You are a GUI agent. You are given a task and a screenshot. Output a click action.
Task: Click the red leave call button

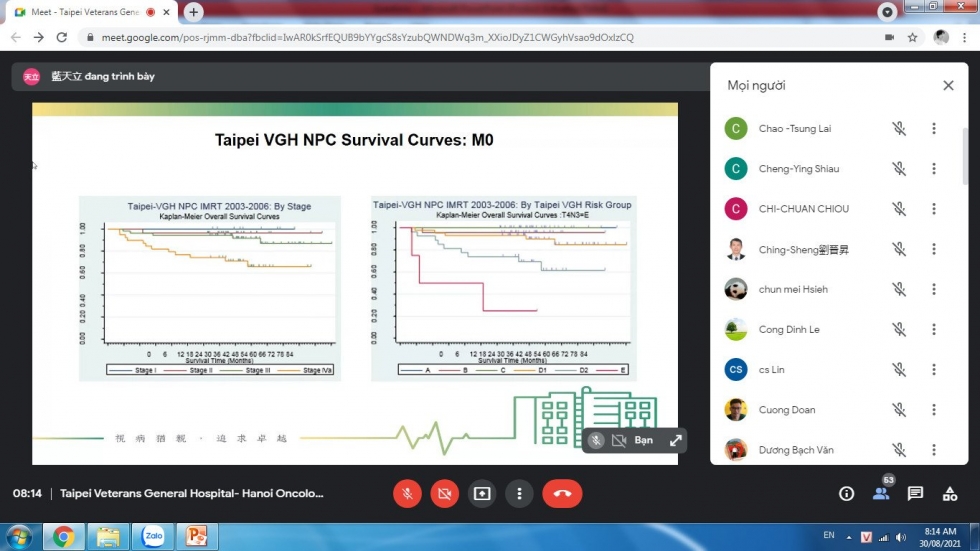click(562, 493)
